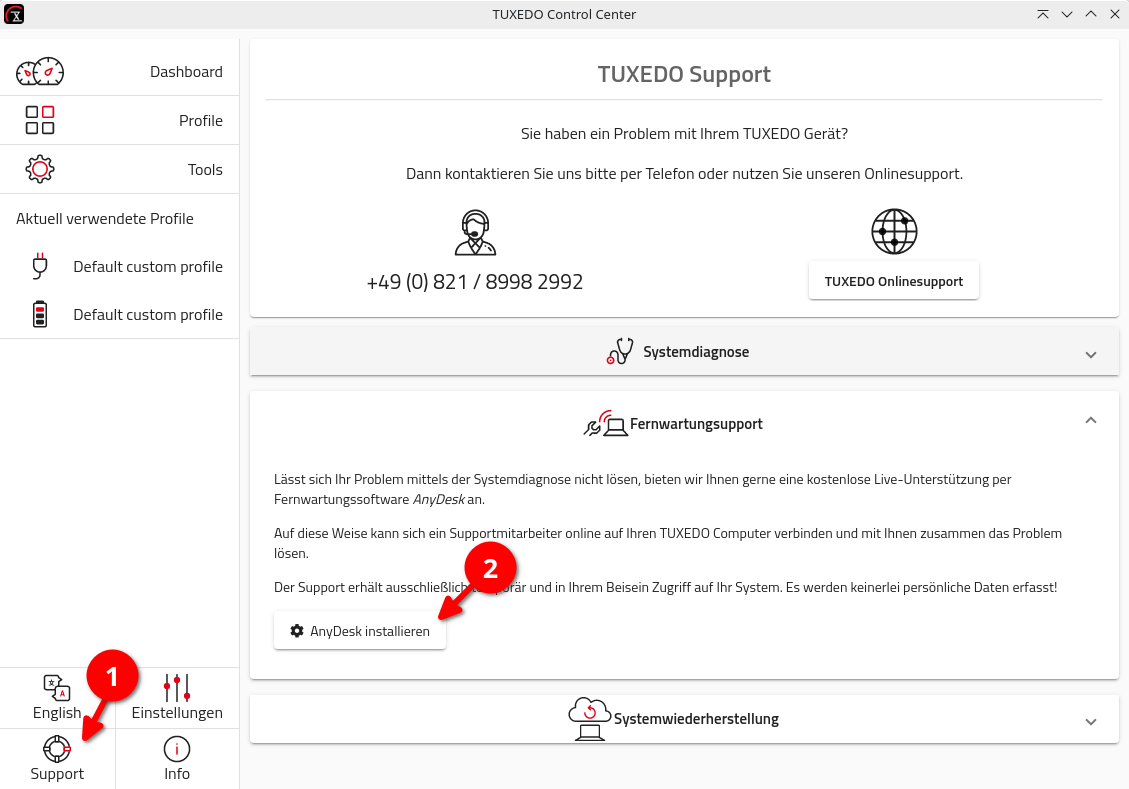Click the italic AnyDesk word in description
The width and height of the screenshot is (1129, 789).
point(438,499)
